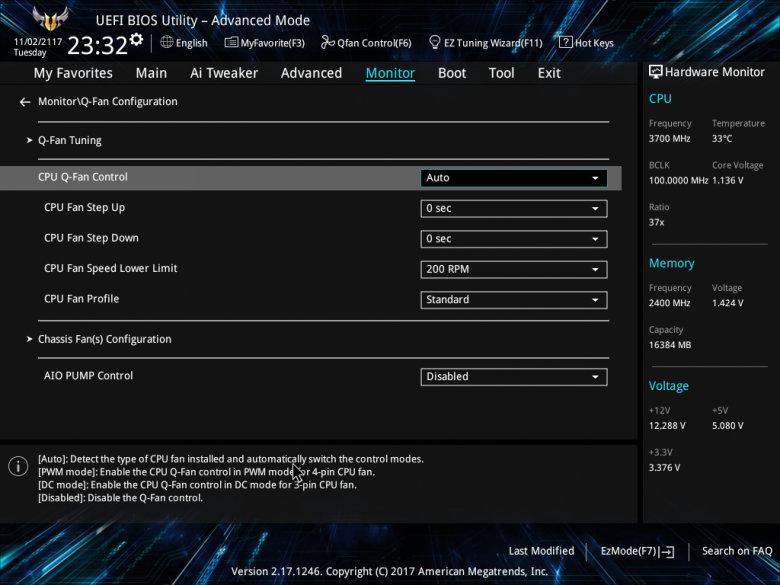Open AIO PUMP Control dropdown
This screenshot has height=585, width=780.
pos(514,377)
